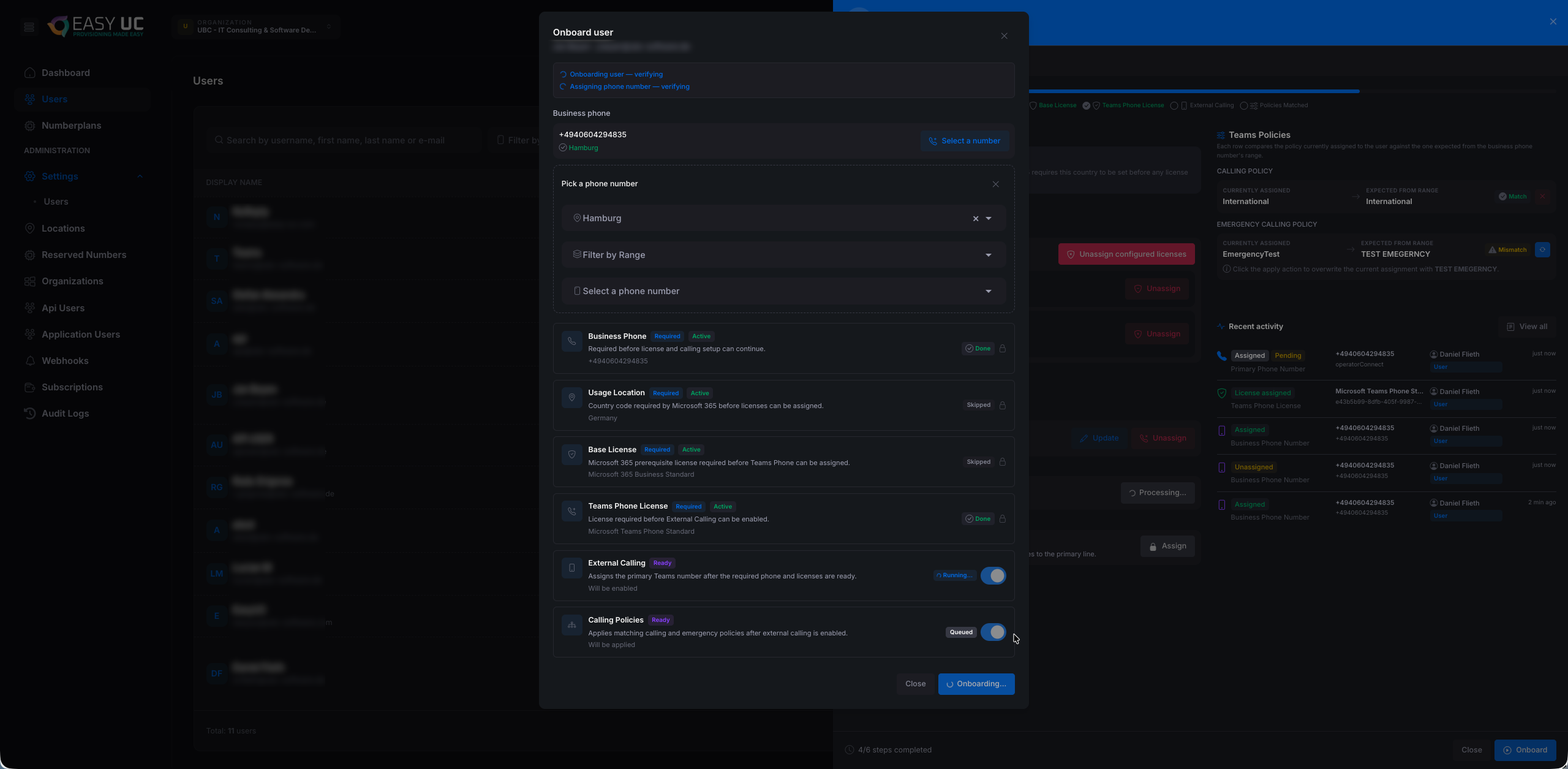Select the Policies Matched step indicator
1568x769 pixels.
(x=1274, y=105)
